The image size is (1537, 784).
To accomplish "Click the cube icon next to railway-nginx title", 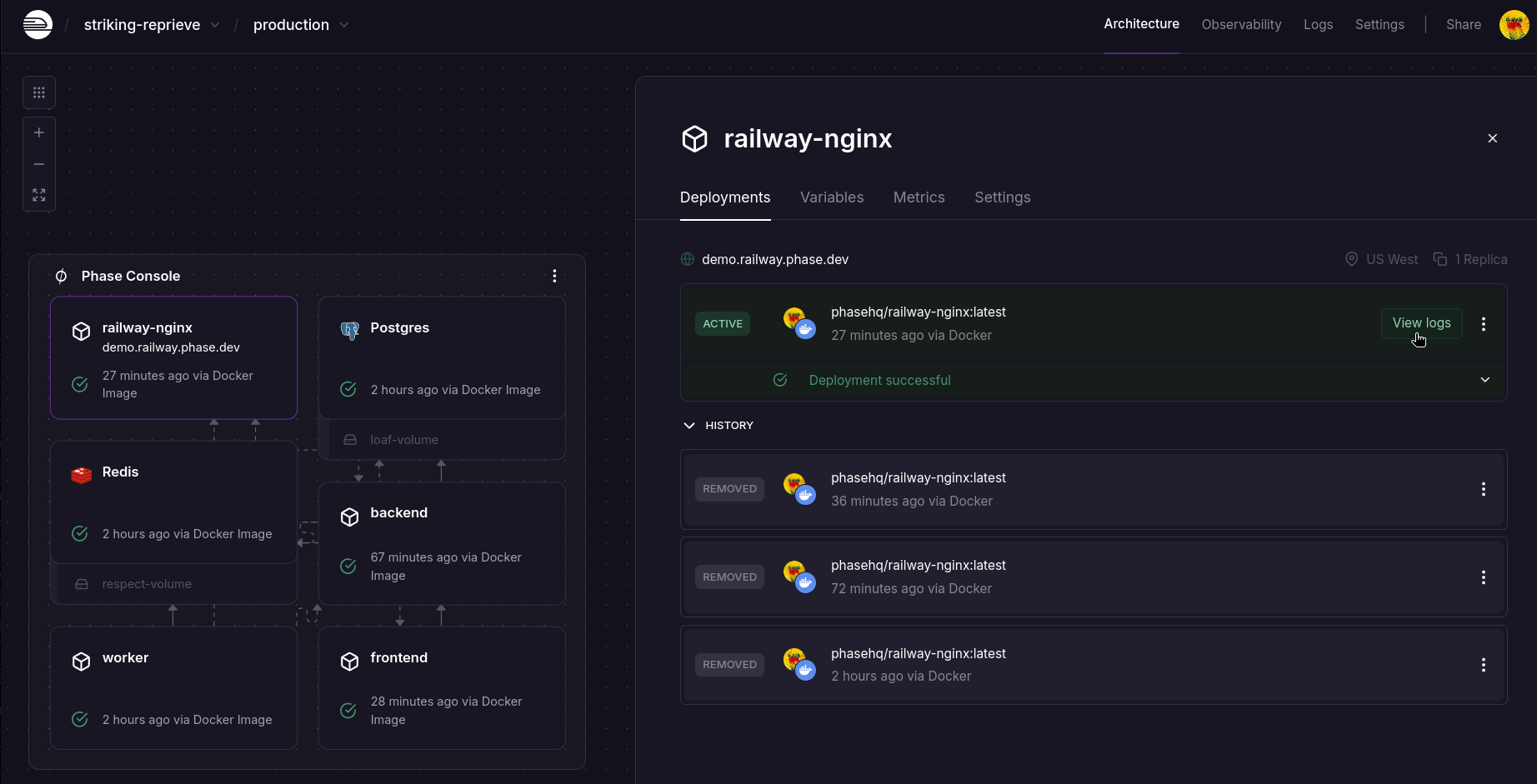I will 694,138.
